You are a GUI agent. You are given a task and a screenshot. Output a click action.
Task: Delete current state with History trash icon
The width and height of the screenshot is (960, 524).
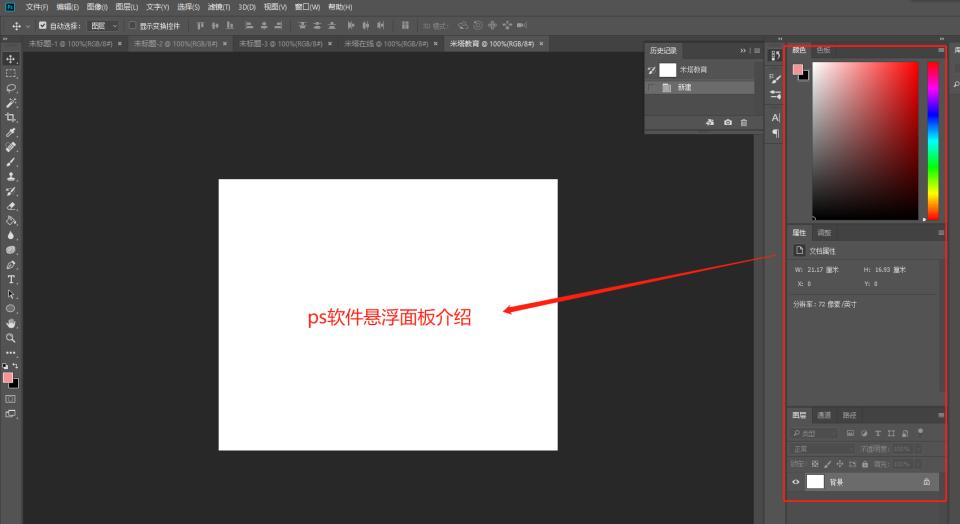744,122
